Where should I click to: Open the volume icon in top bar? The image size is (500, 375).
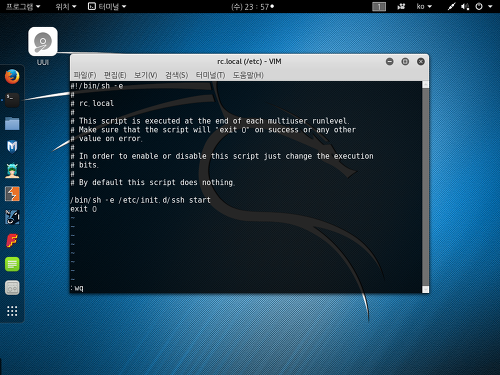pos(465,6)
